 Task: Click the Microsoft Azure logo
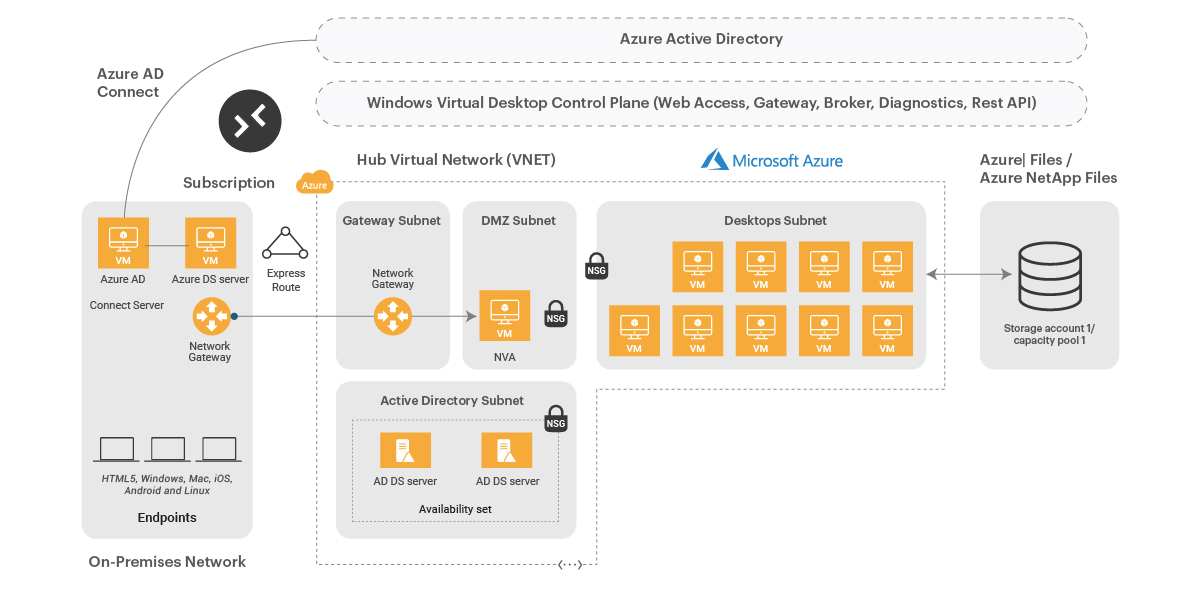[771, 160]
